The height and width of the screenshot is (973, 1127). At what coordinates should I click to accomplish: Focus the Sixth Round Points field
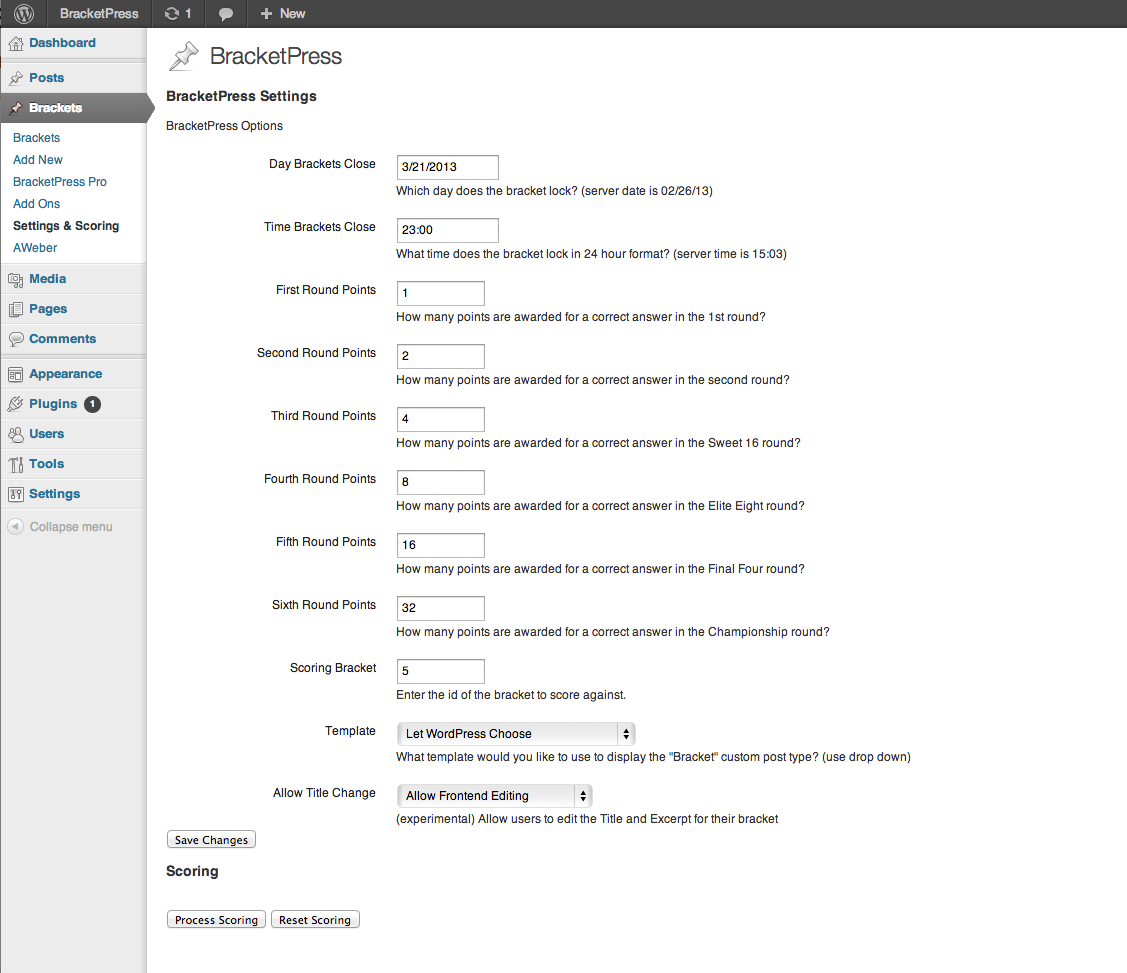441,608
